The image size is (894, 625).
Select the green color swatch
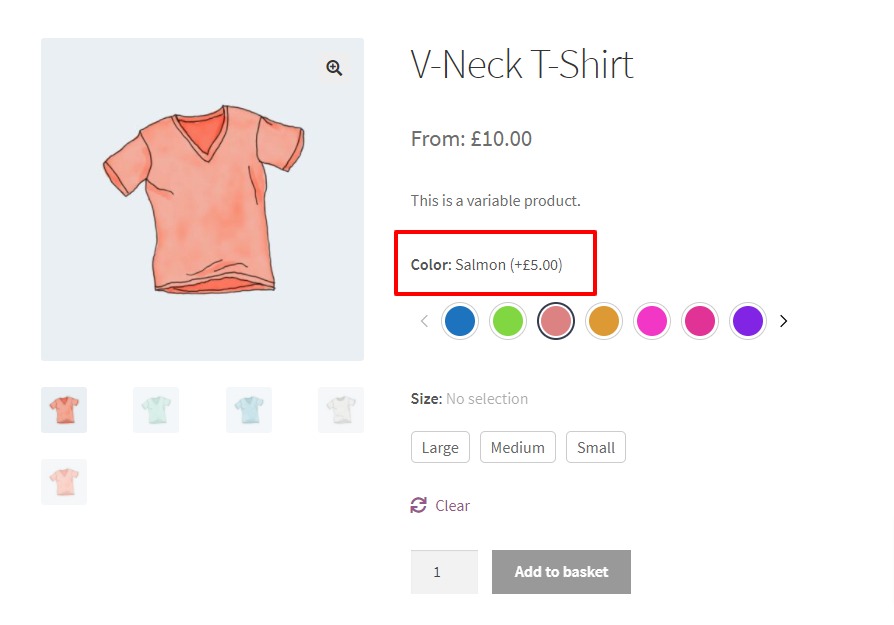click(508, 320)
